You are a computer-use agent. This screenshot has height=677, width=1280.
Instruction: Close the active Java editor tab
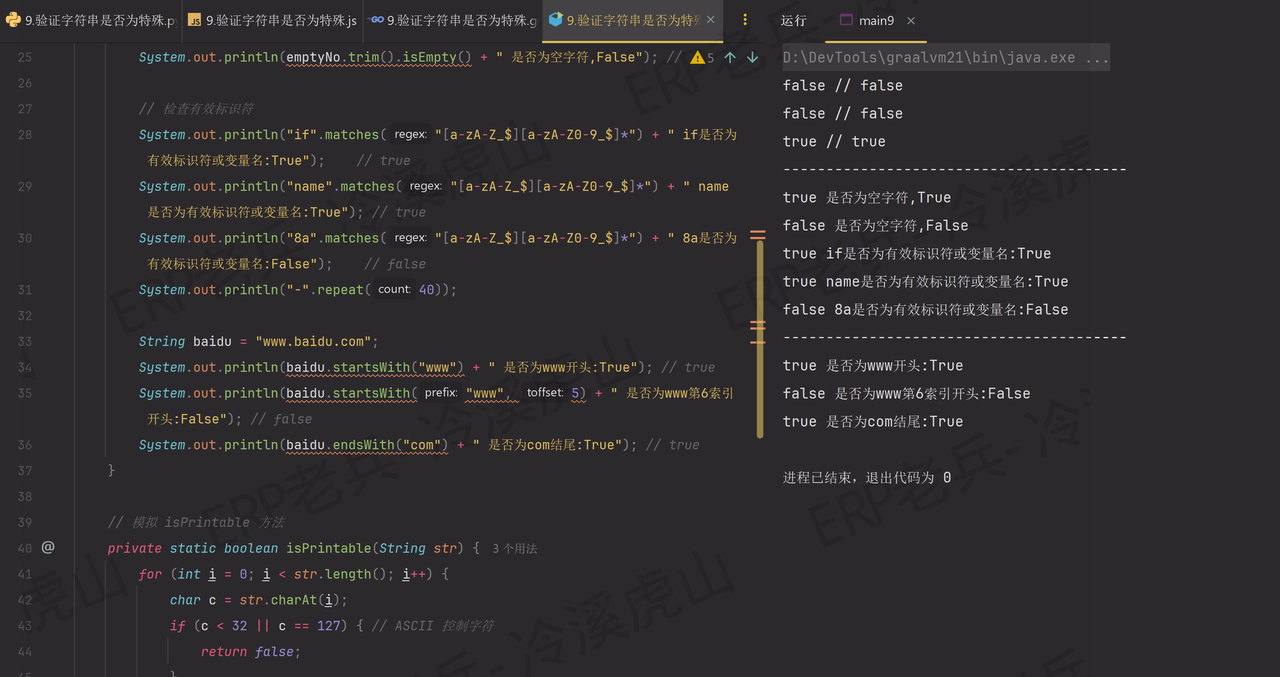point(710,20)
